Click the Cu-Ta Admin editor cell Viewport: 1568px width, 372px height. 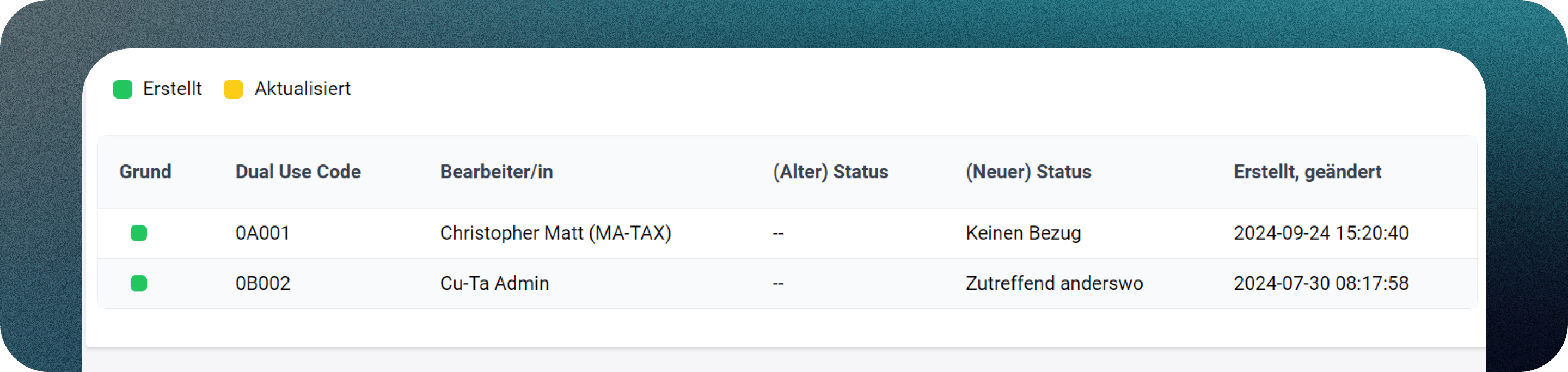[x=494, y=283]
